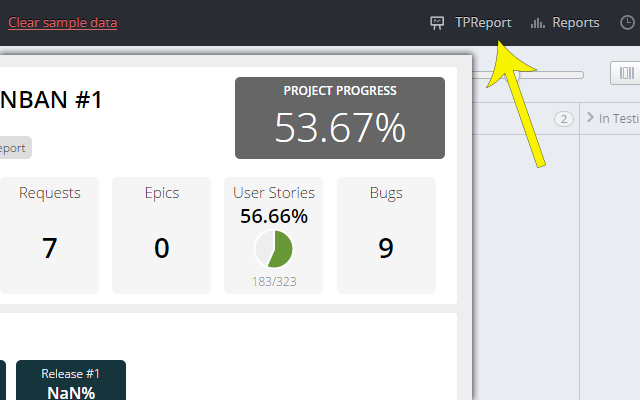This screenshot has width=640, height=400.
Task: Click the User Stories pie chart
Action: [273, 249]
